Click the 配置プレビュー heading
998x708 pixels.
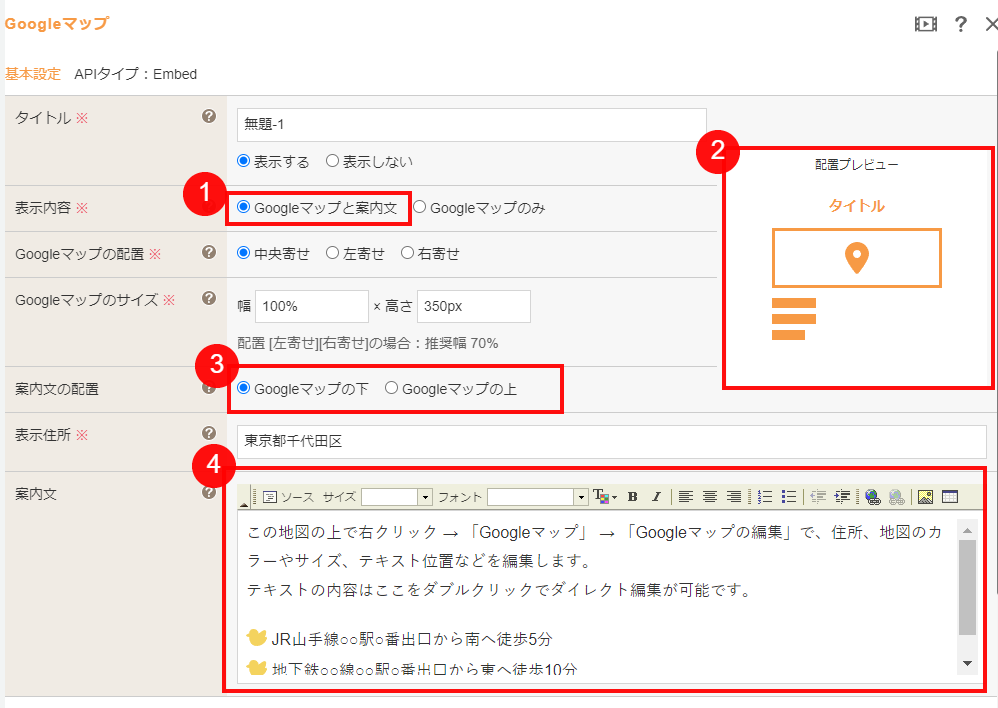click(857, 165)
